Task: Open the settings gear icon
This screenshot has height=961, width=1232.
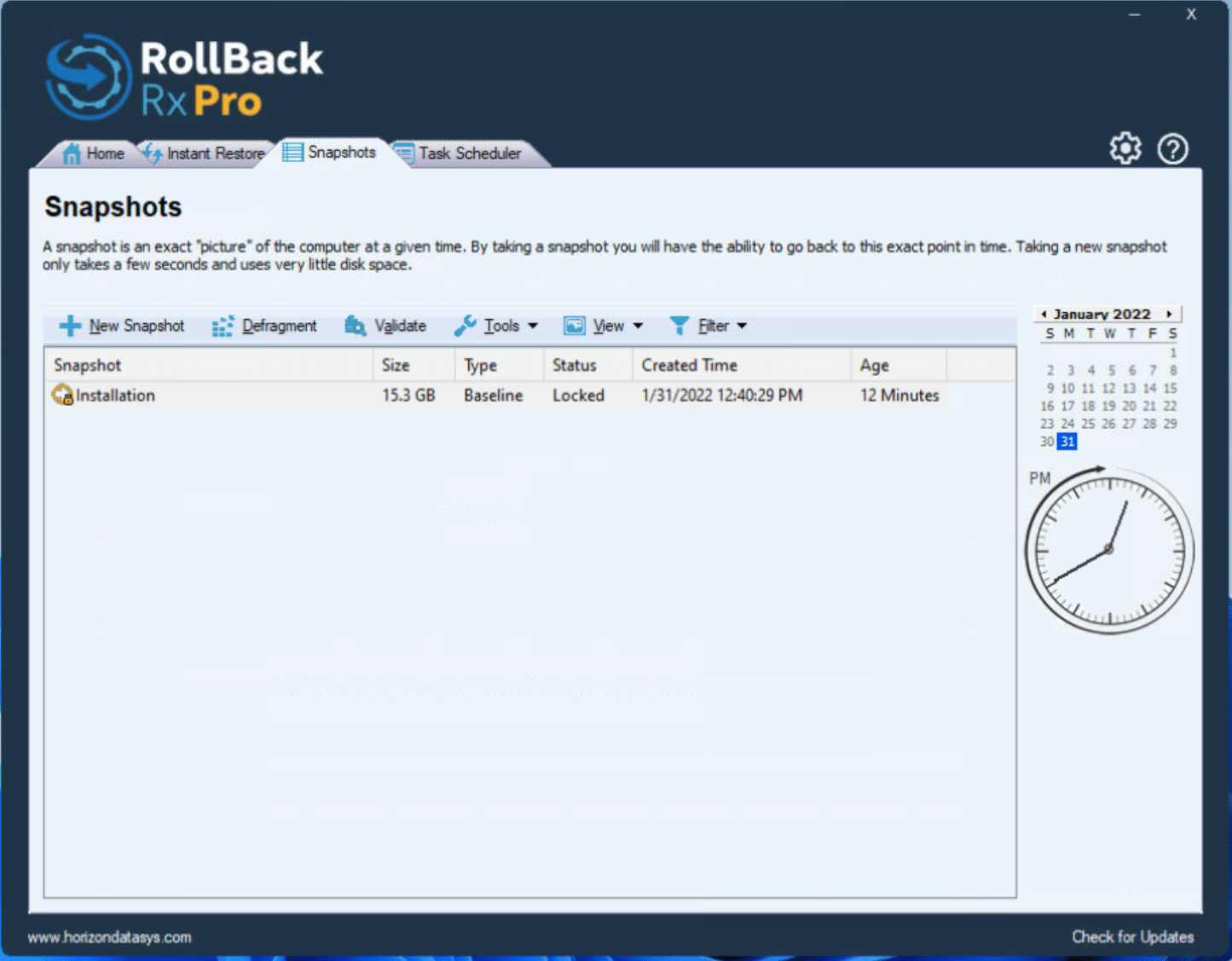Action: pyautogui.click(x=1125, y=148)
